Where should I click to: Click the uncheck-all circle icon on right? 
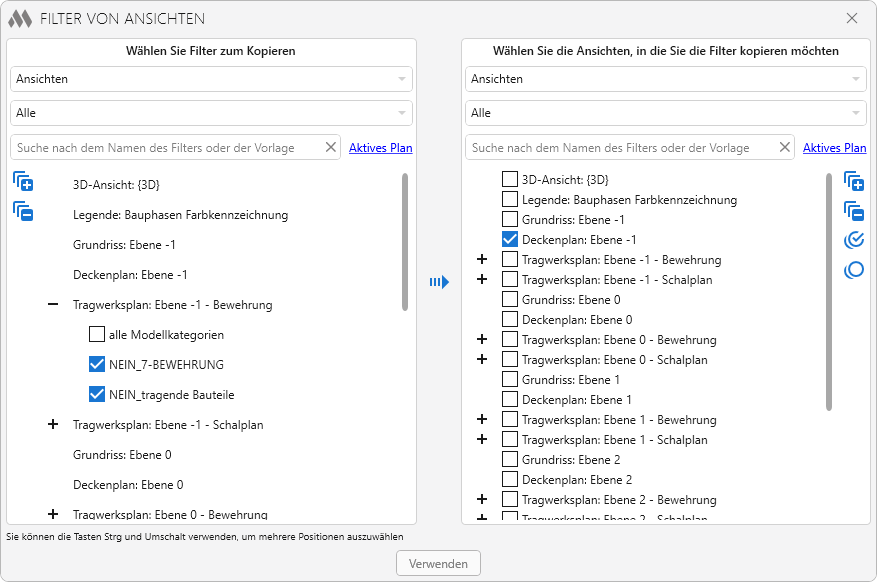pyautogui.click(x=853, y=270)
